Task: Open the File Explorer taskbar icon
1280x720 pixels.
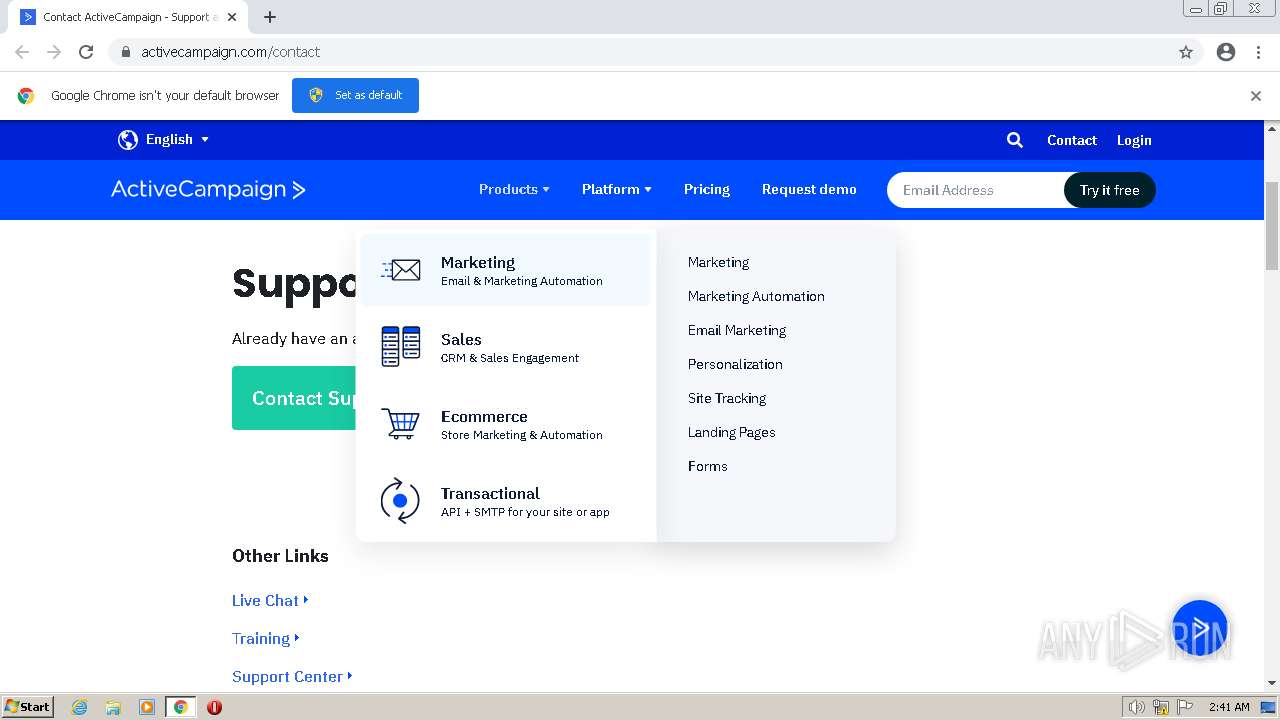Action: (x=113, y=707)
